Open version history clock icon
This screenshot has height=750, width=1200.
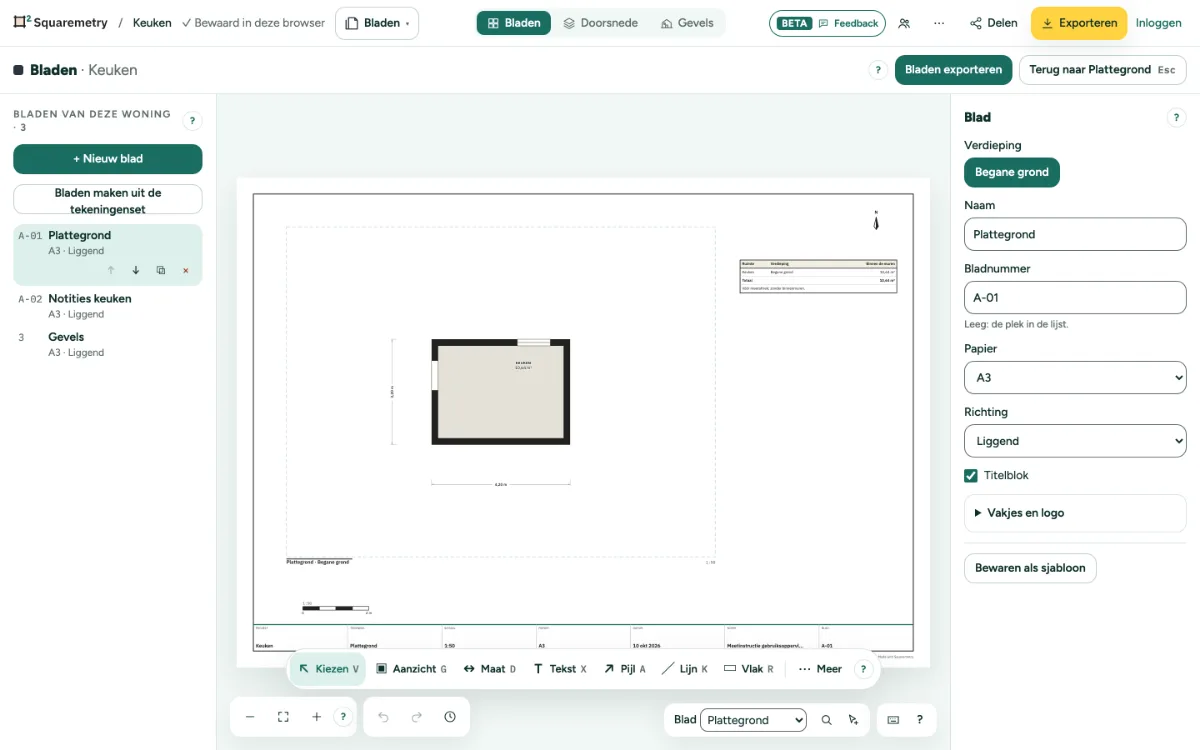tap(450, 717)
